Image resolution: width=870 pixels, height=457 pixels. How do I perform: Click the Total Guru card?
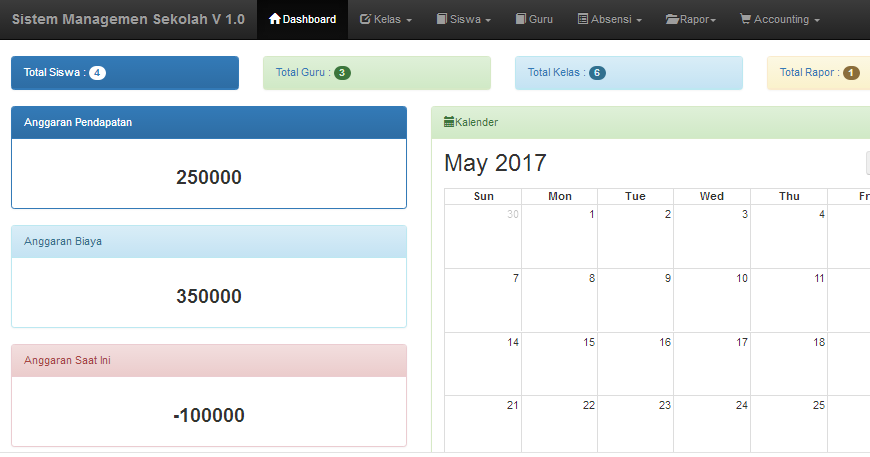pyautogui.click(x=377, y=73)
